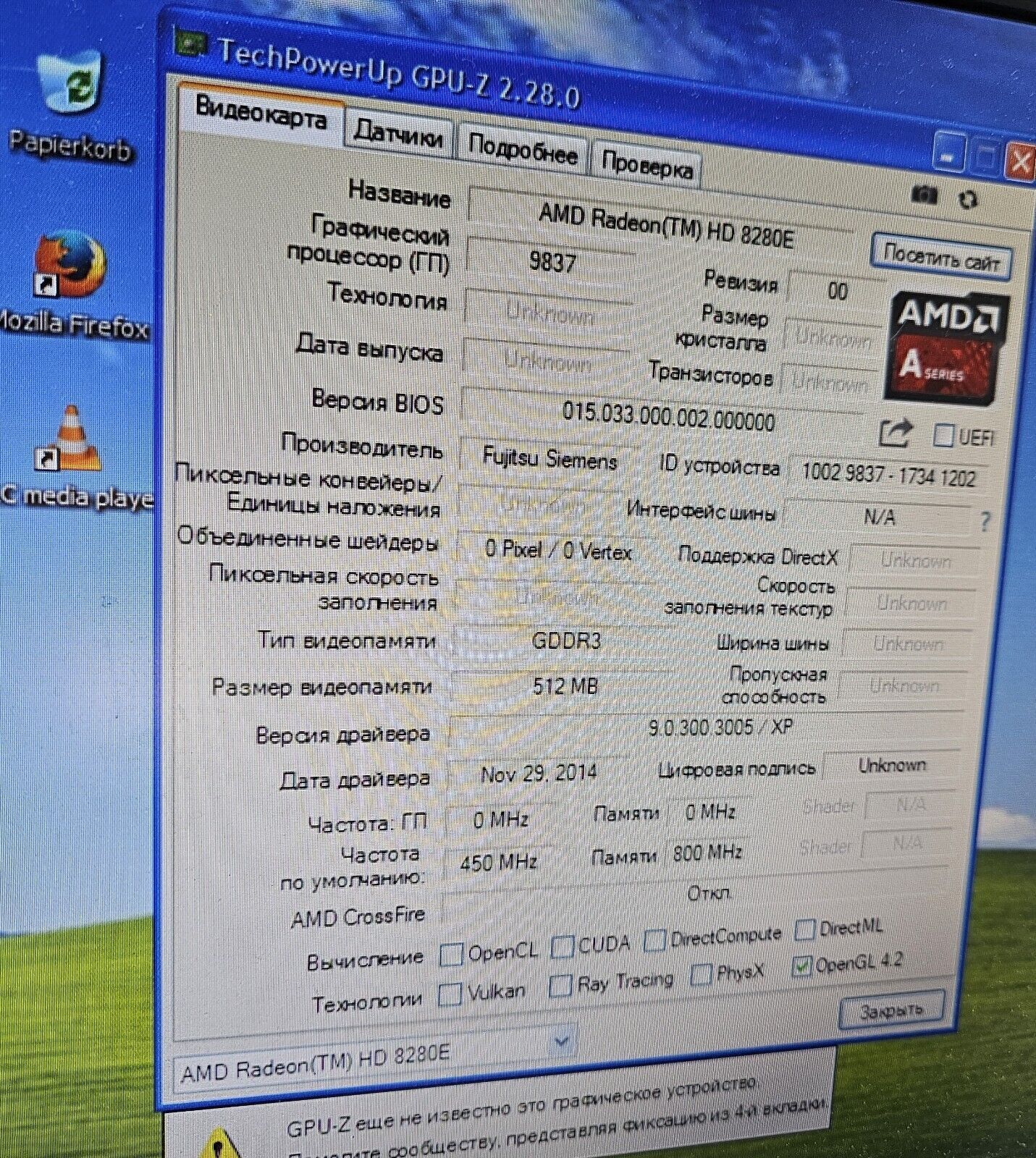Select the Проверка tab

[x=647, y=166]
